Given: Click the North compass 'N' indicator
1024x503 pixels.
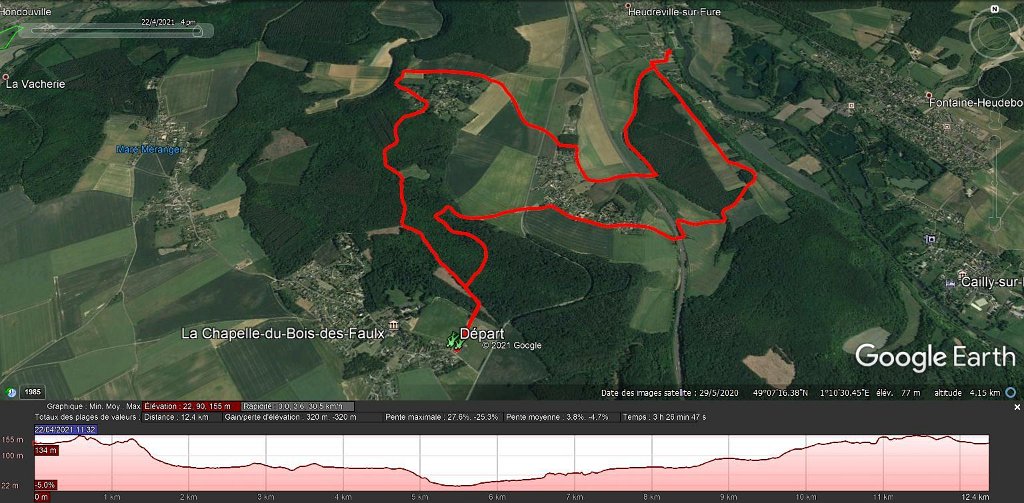Looking at the screenshot, I should (x=994, y=9).
